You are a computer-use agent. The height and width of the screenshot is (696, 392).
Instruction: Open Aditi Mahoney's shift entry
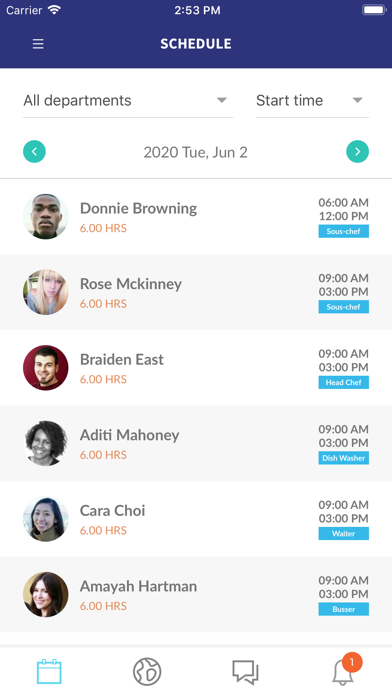pos(196,443)
